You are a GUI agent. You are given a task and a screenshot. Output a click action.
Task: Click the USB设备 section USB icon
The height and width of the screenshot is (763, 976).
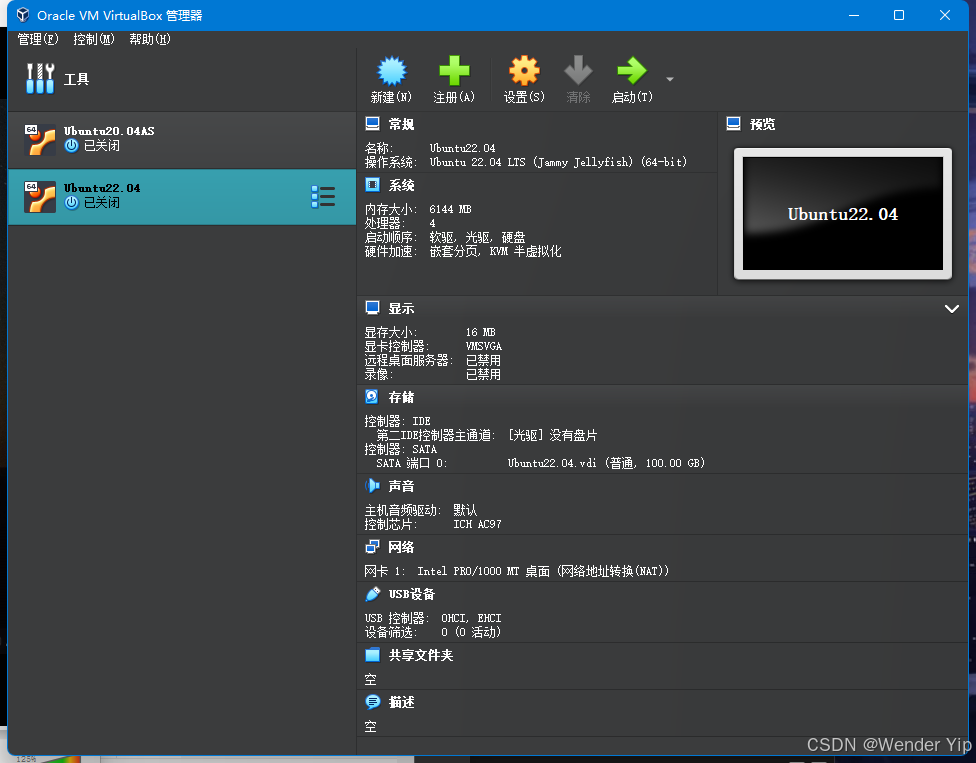click(x=372, y=594)
